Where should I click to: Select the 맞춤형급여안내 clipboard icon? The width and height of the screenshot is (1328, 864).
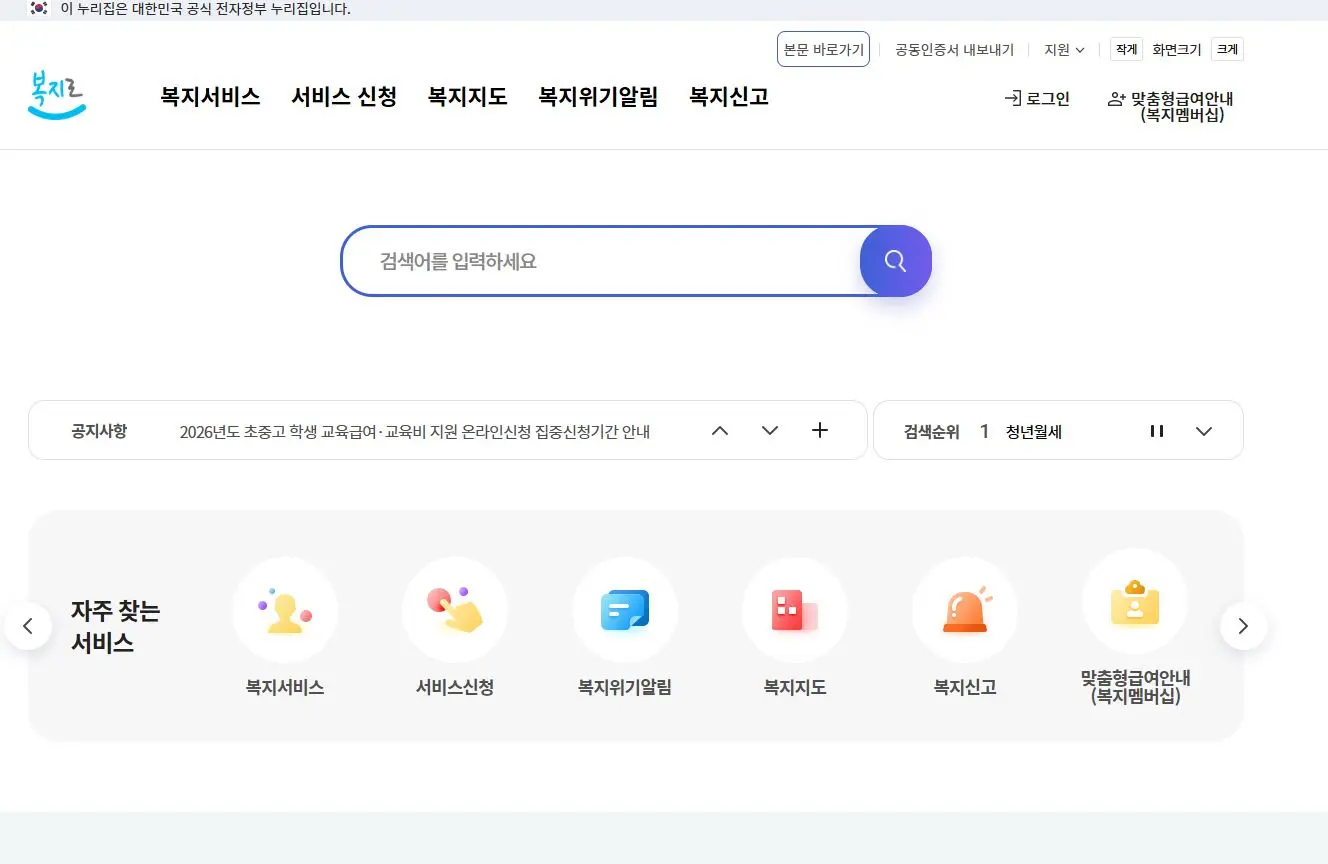coord(1135,602)
